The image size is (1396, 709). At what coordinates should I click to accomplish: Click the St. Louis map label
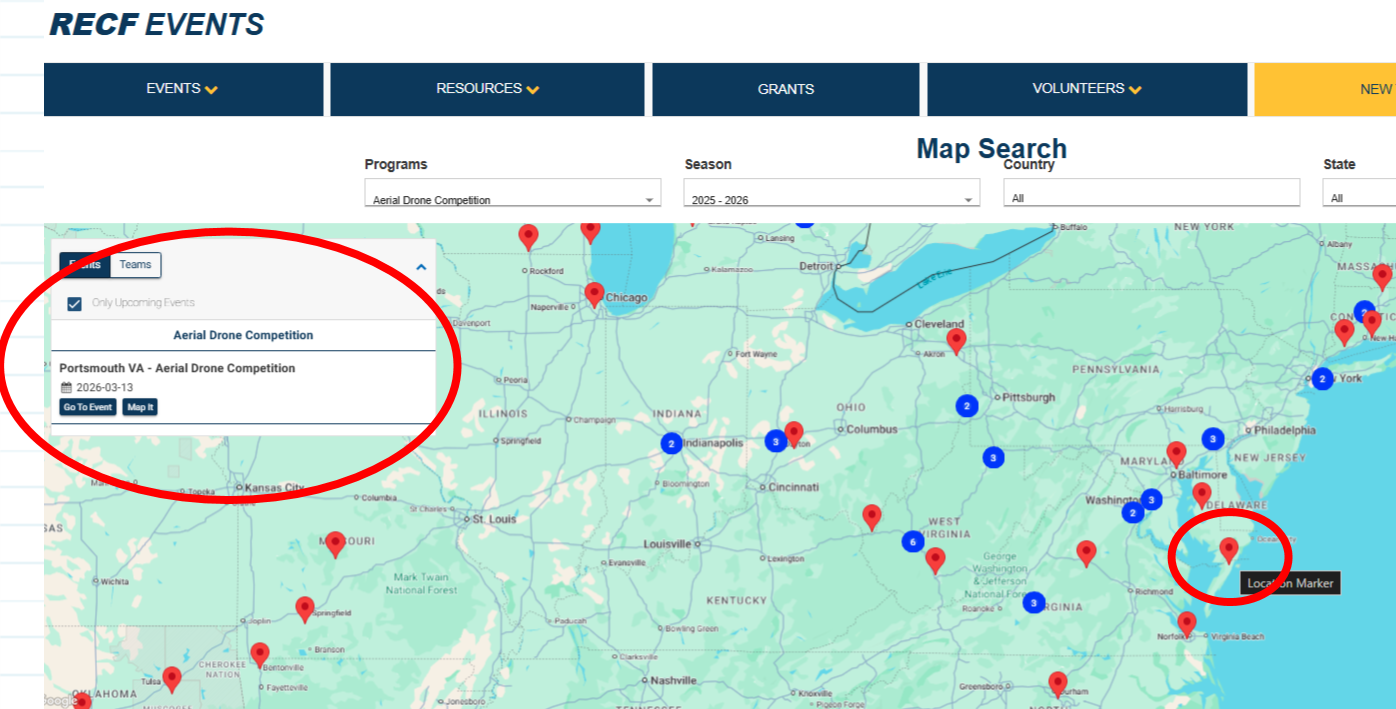pos(493,519)
